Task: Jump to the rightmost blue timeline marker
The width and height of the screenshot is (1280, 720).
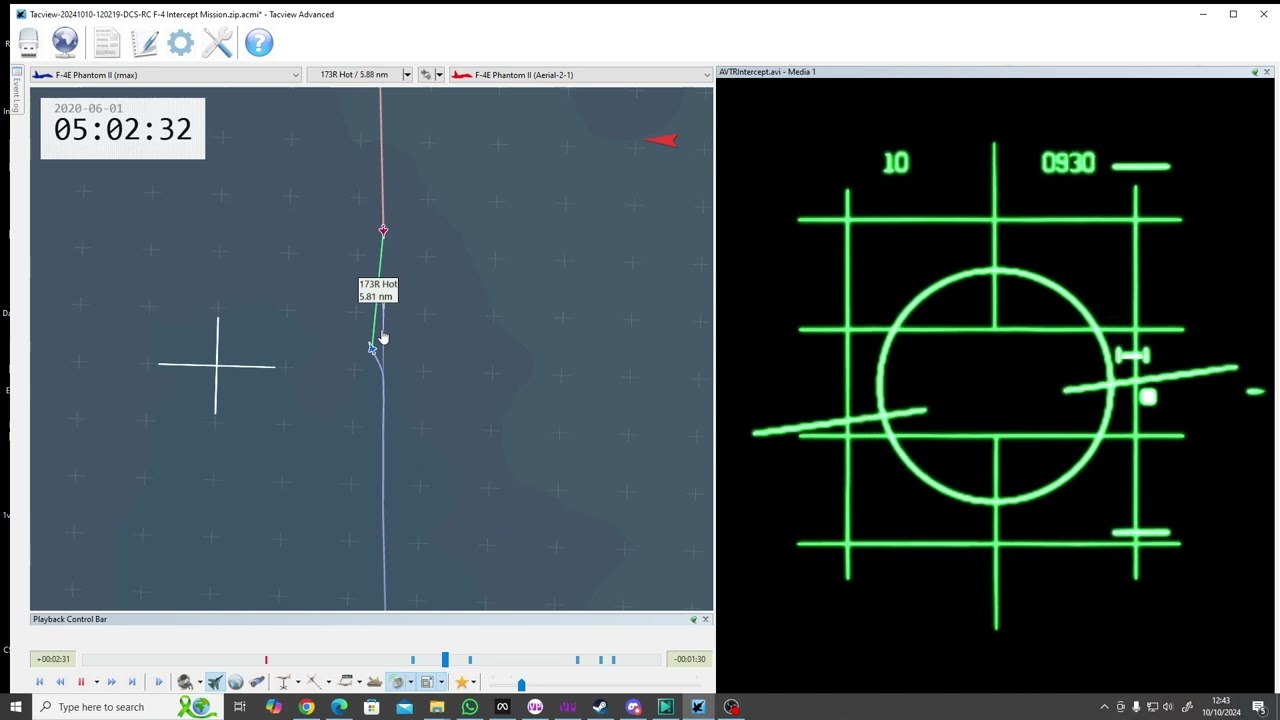Action: tap(613, 659)
